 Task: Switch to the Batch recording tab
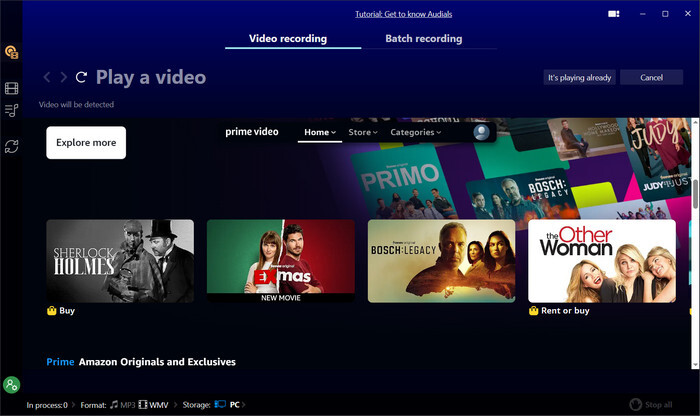click(x=424, y=39)
